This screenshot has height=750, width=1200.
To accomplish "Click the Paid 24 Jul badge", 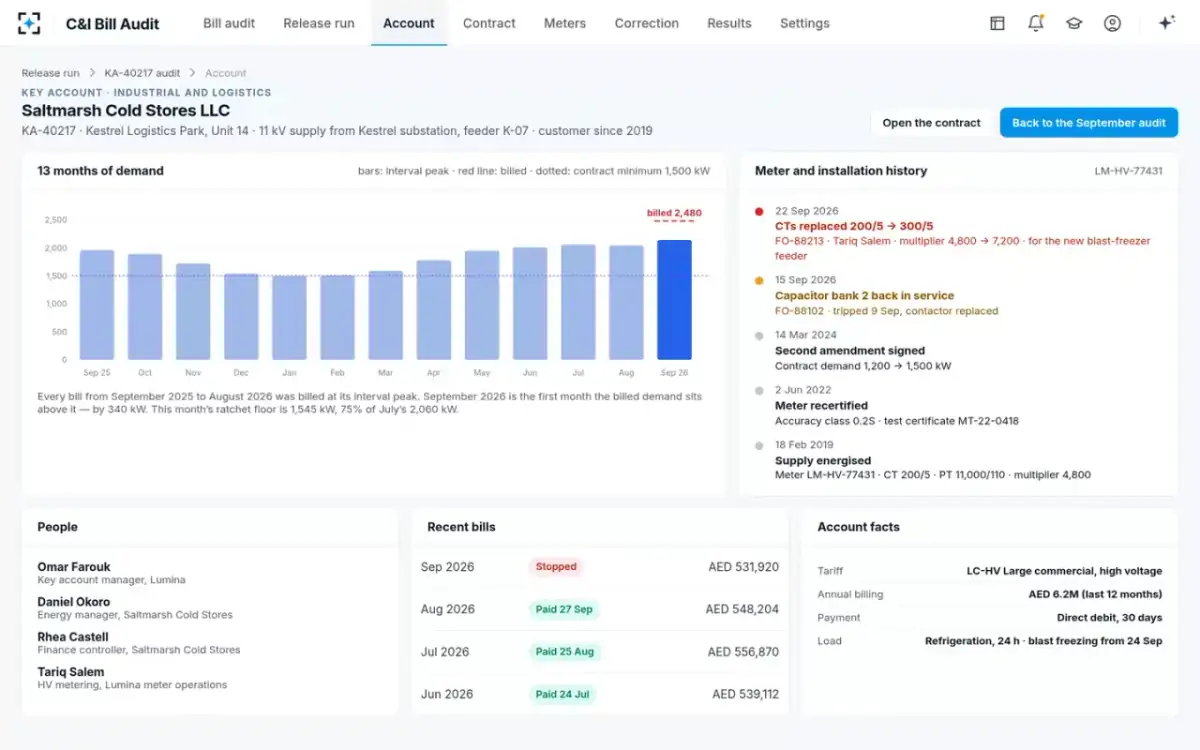I will pos(563,694).
